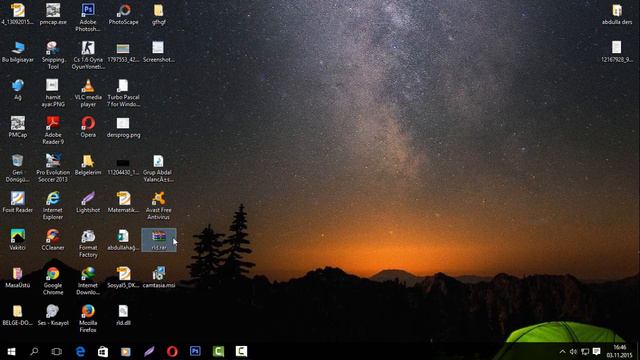Image resolution: width=640 pixels, height=360 pixels.
Task: Select the abdullahag file icon
Action: point(123,240)
